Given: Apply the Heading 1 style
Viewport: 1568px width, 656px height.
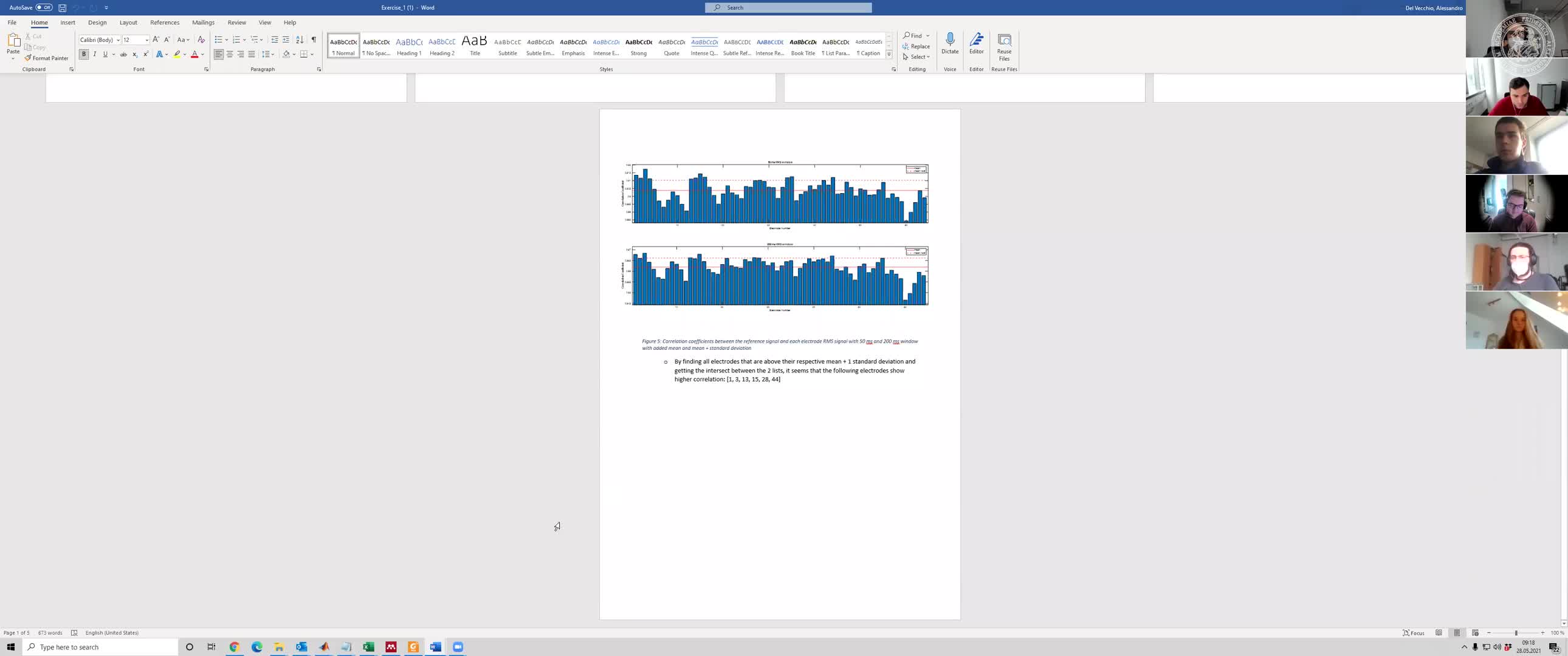Looking at the screenshot, I should 408,46.
